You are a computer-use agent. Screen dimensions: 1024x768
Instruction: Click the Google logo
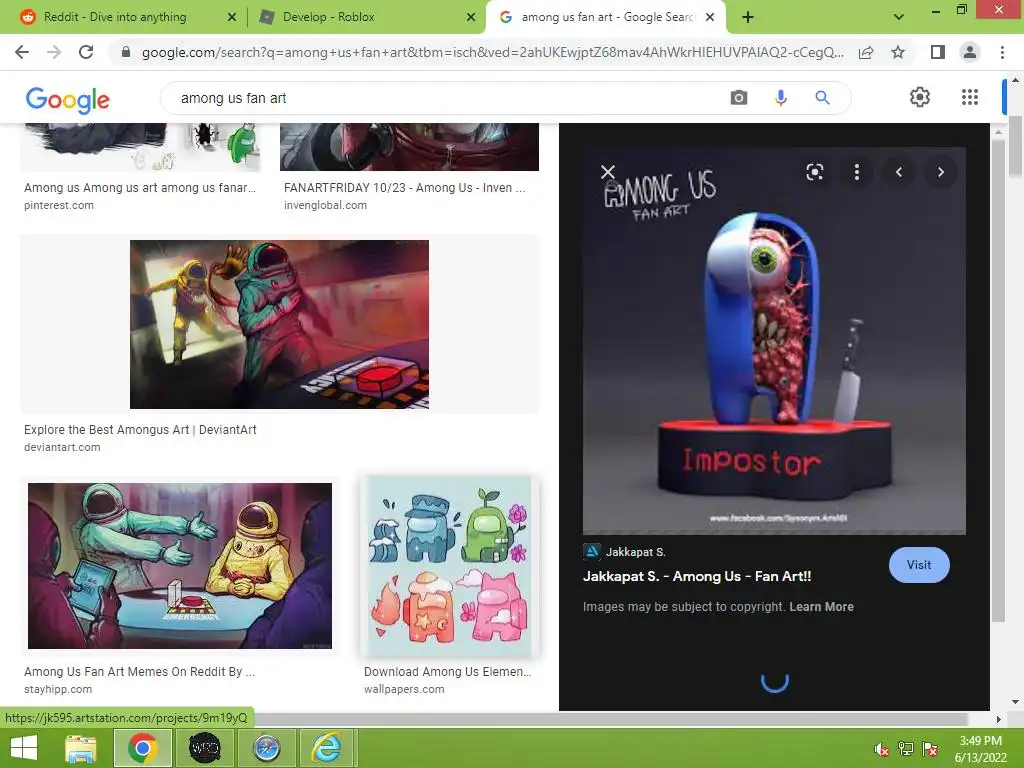point(68,99)
